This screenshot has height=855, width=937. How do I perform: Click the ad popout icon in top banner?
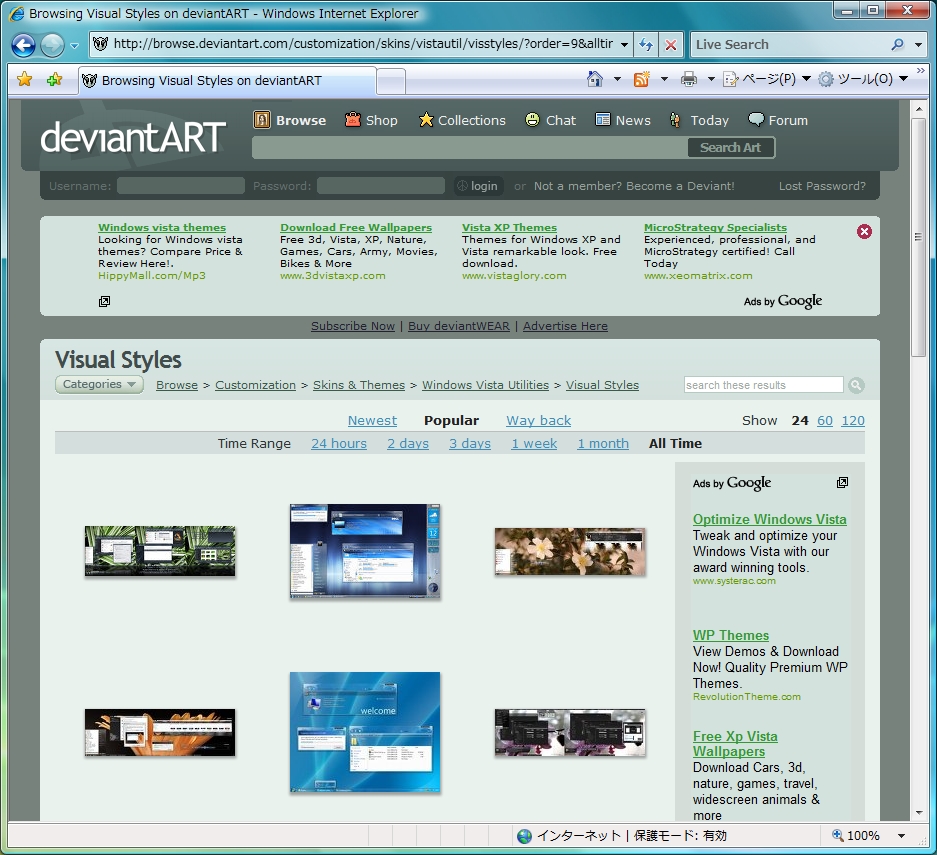click(x=105, y=301)
